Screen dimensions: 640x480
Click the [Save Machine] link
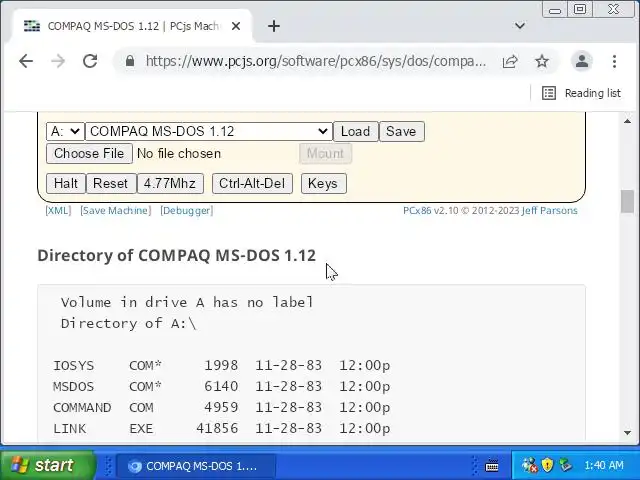click(116, 211)
